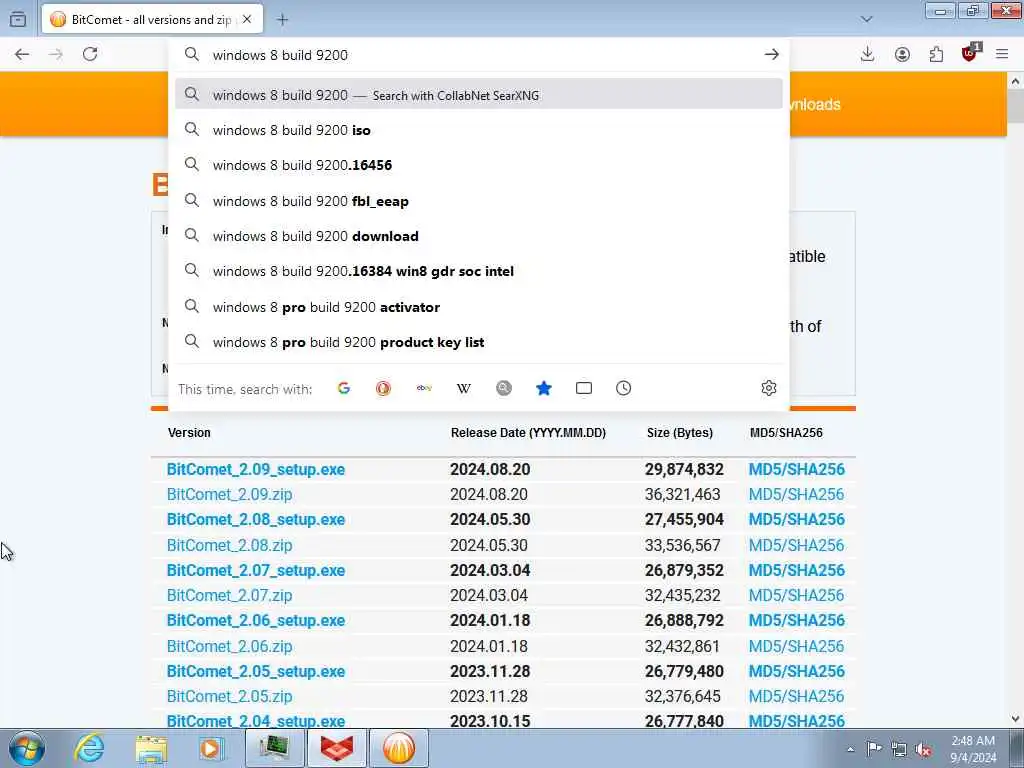Click size value 29,874,832
Viewport: 1024px width, 768px height.
pyautogui.click(x=684, y=470)
